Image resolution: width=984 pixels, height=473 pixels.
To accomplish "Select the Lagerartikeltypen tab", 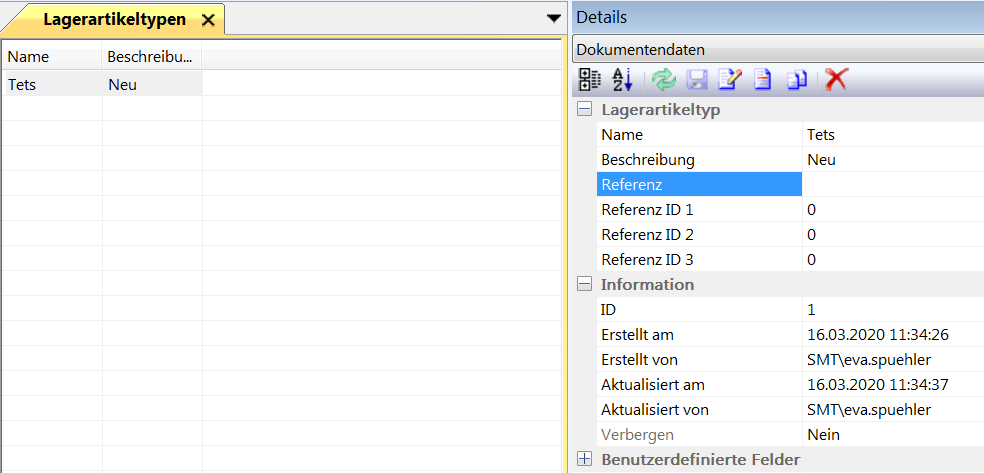I will click(114, 19).
